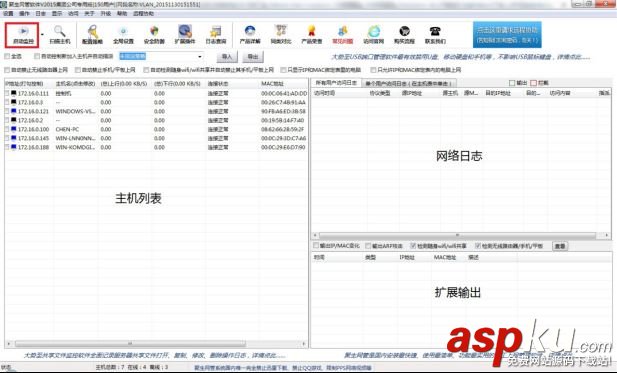Click MAC address 00:19:5B:14:F7:40
The height and width of the screenshot is (373, 617).
(x=283, y=120)
